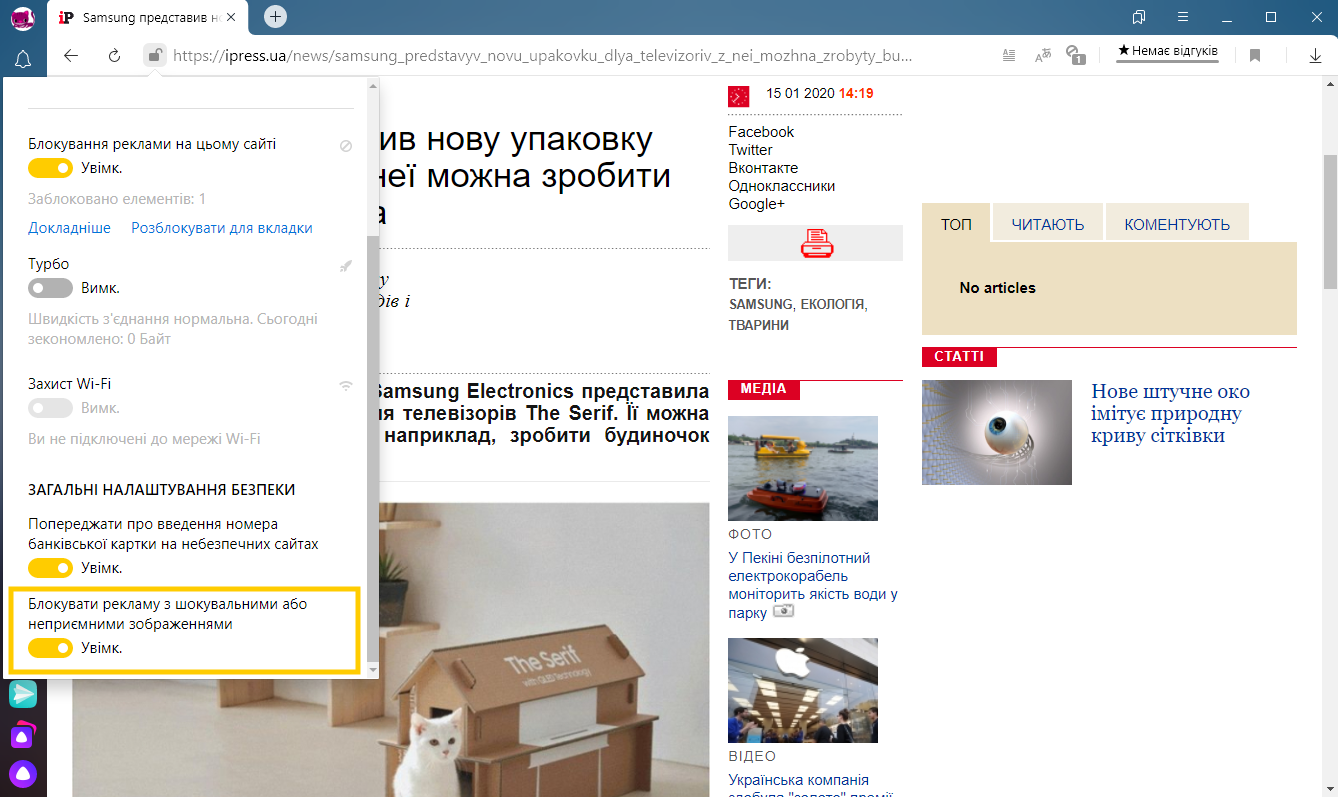Open a new tab with the plus button
The height and width of the screenshot is (797, 1338).
pos(275,17)
